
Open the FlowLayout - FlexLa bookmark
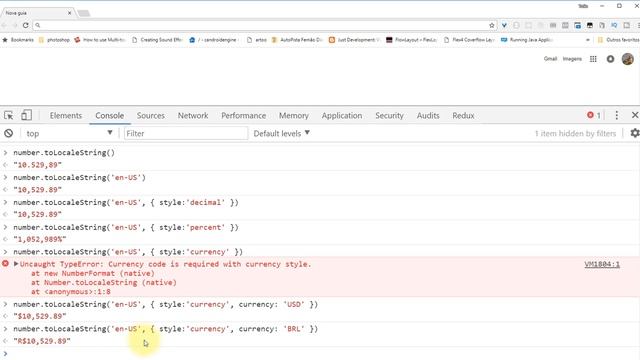tap(411, 40)
